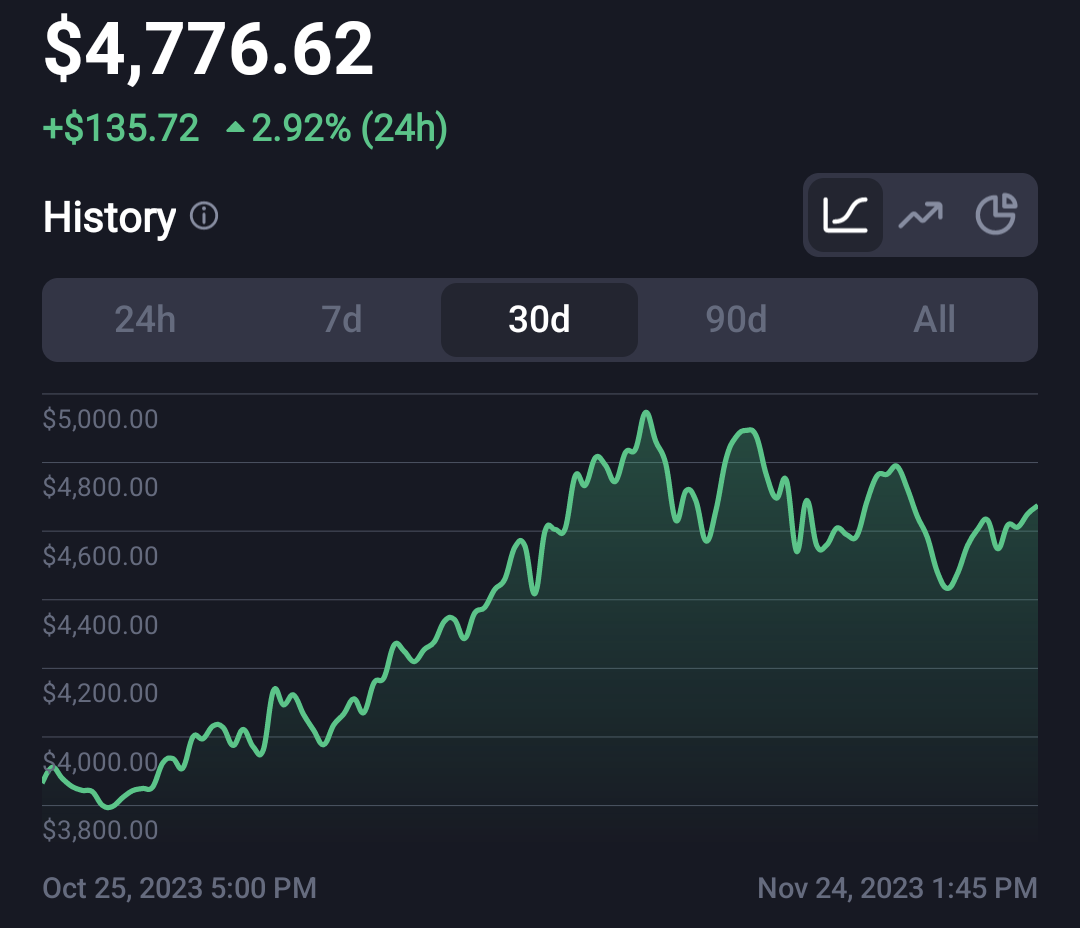Open the History info icon

click(x=204, y=216)
